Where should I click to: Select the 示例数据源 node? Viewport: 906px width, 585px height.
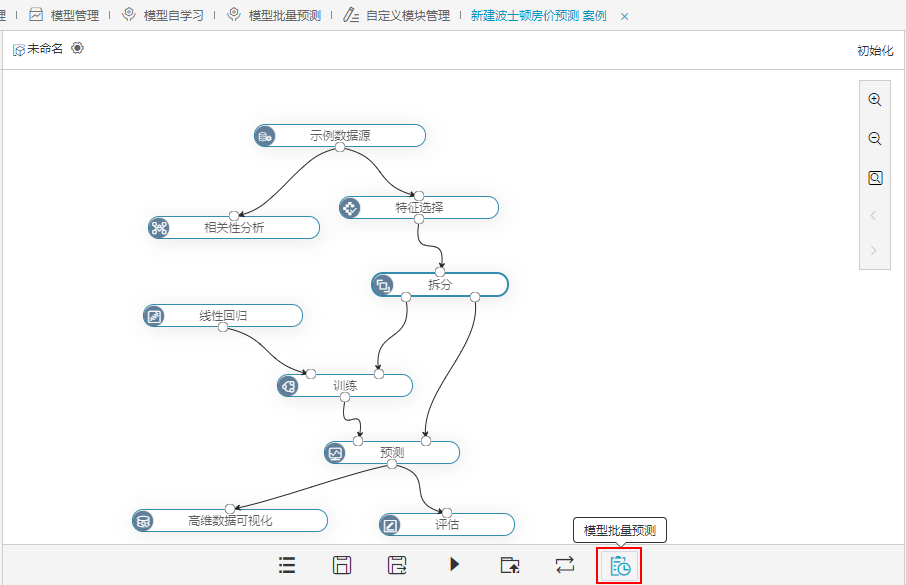point(340,135)
